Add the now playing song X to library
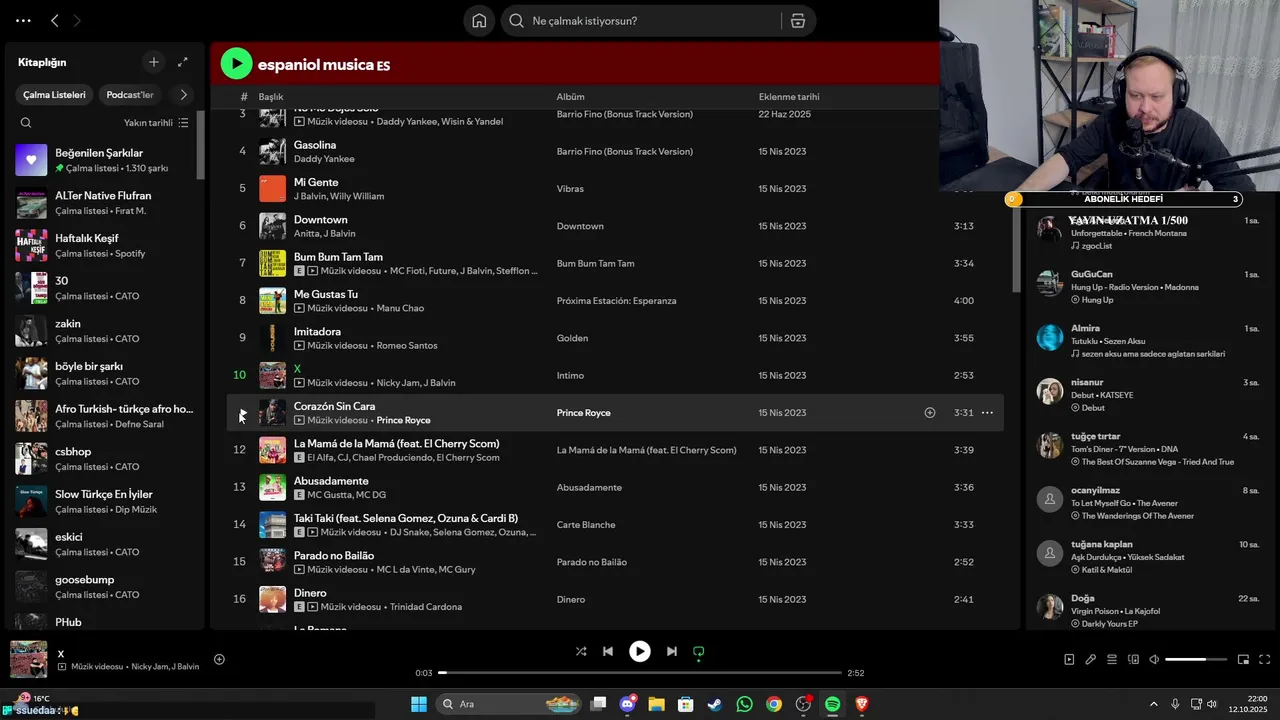Image resolution: width=1280 pixels, height=720 pixels. pyautogui.click(x=219, y=659)
